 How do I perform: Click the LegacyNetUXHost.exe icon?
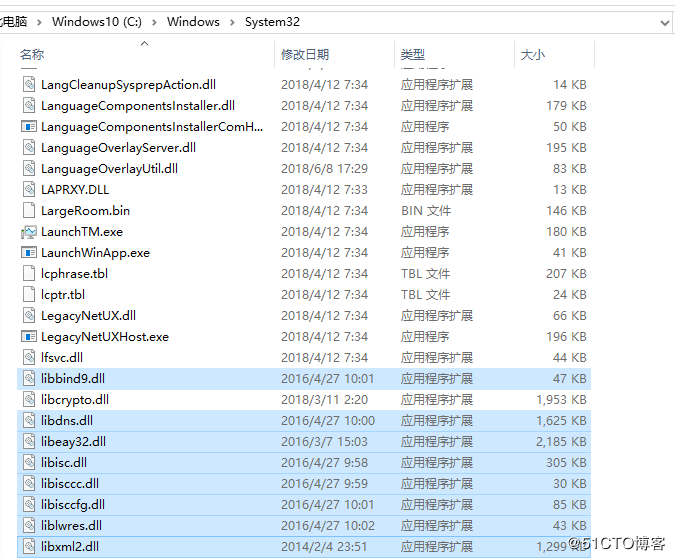click(x=29, y=337)
